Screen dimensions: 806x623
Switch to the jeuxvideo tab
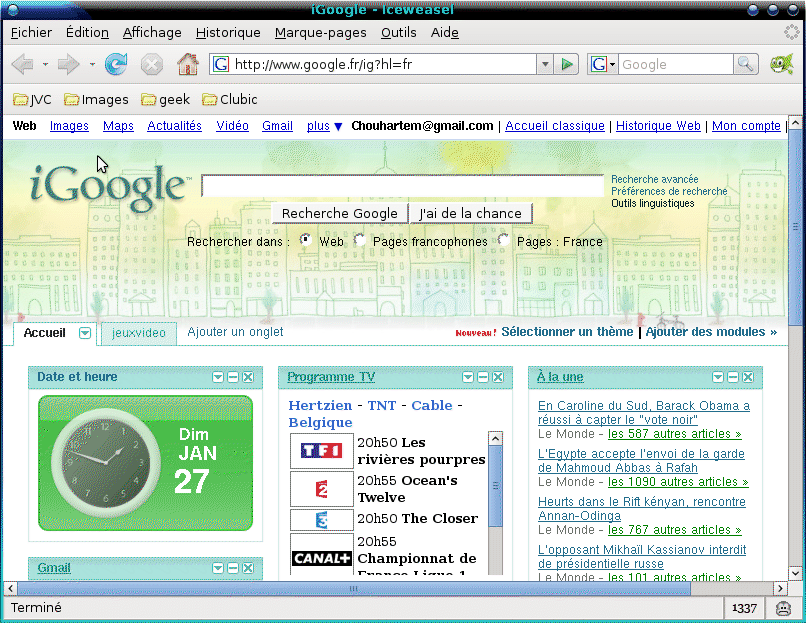pyautogui.click(x=139, y=333)
